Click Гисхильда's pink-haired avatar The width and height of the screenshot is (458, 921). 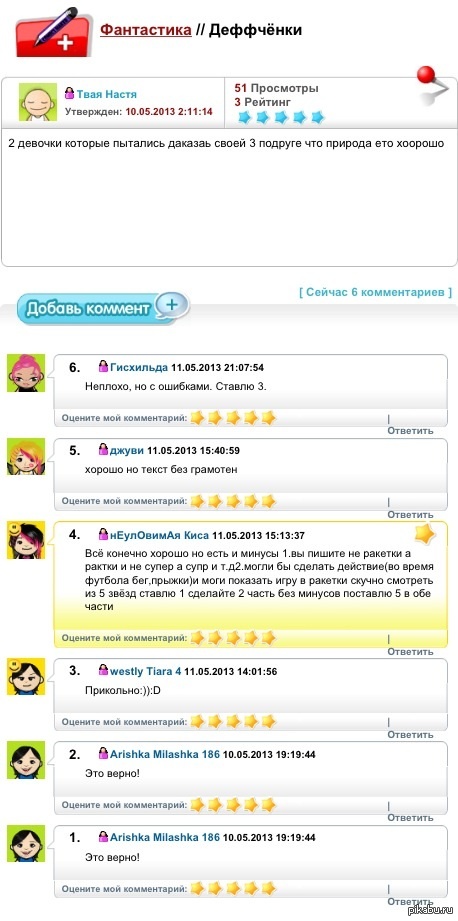point(26,373)
